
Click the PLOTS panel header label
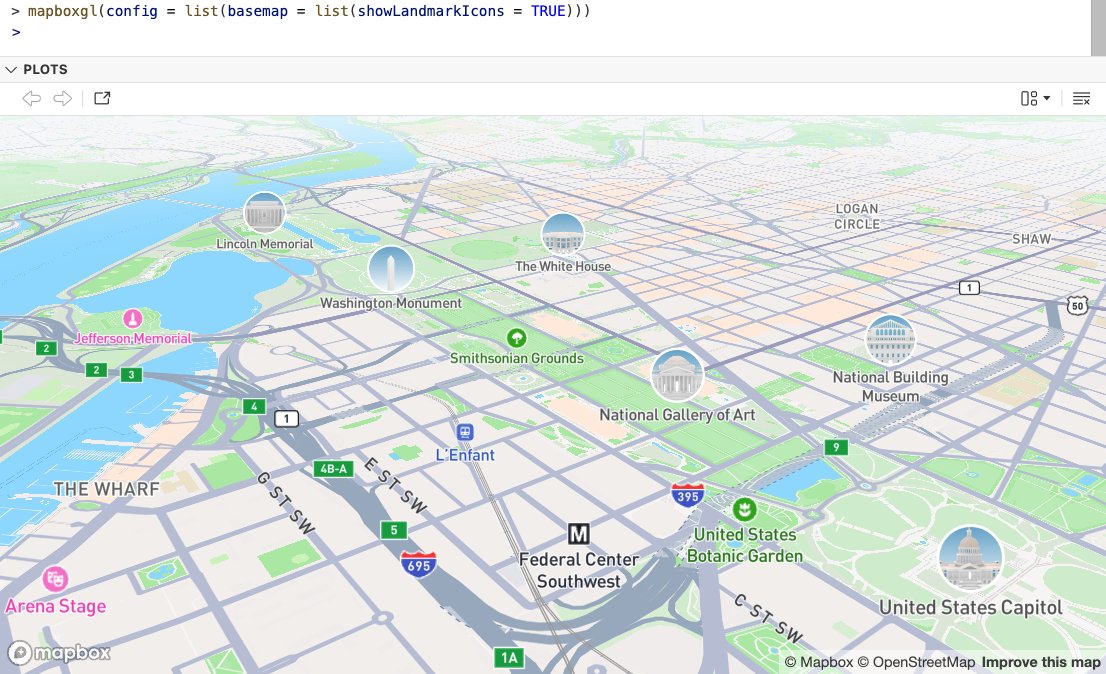[45, 69]
